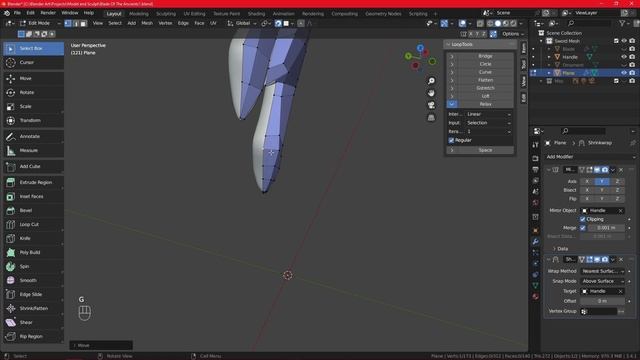Click the Circle button in LoopTools
Screen dimensions: 640x360
[485, 64]
